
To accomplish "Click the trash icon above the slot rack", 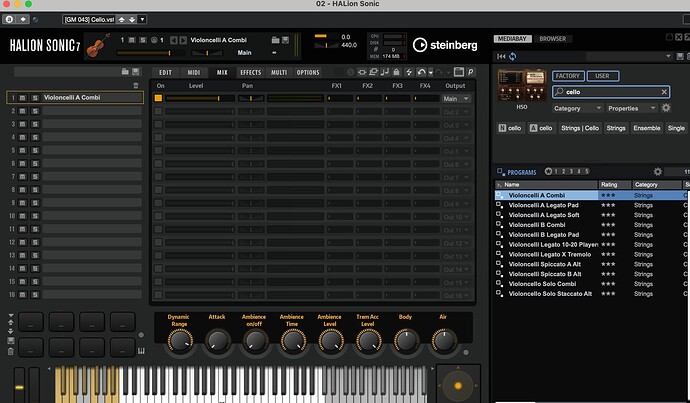I will point(136,85).
